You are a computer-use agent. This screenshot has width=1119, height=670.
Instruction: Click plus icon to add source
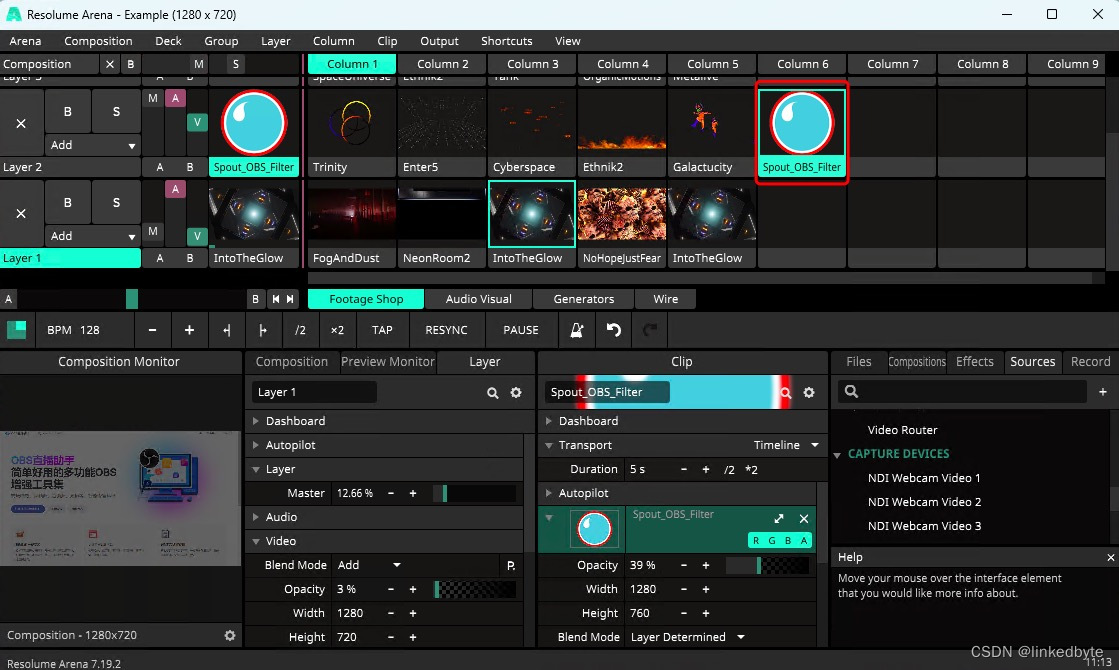1103,392
